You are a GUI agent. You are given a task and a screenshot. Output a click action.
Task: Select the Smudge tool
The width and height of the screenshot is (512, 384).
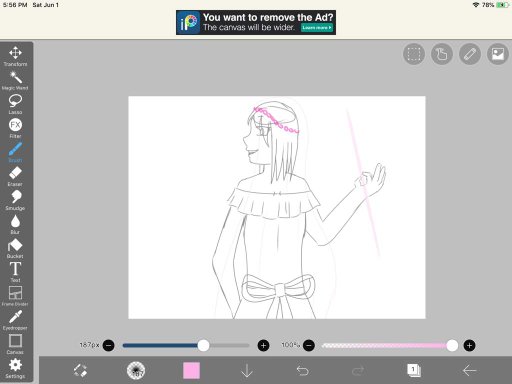(15, 201)
